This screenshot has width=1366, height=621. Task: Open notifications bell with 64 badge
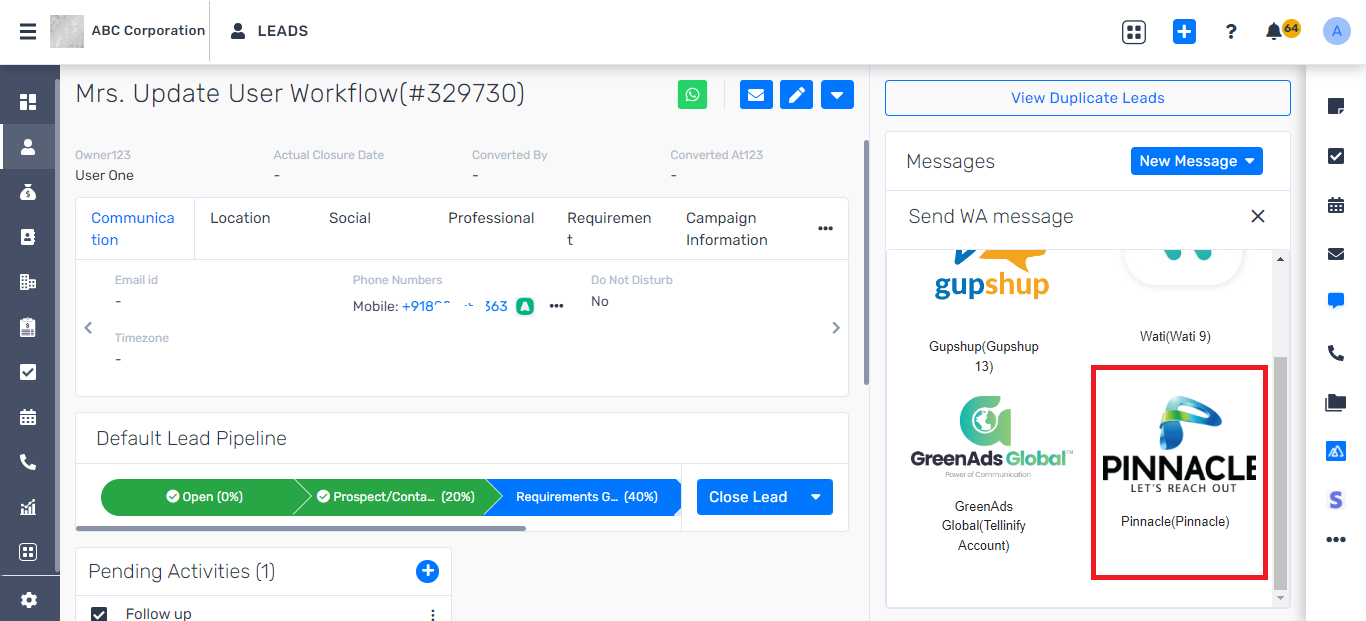click(1280, 31)
